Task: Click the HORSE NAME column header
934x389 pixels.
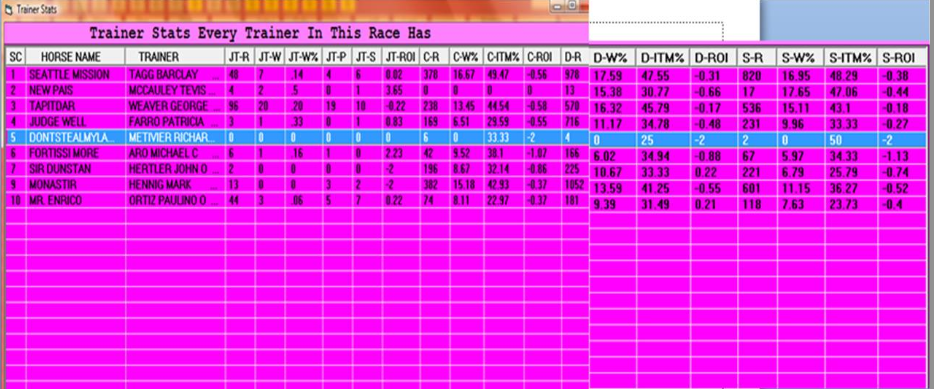Action: (x=75, y=57)
